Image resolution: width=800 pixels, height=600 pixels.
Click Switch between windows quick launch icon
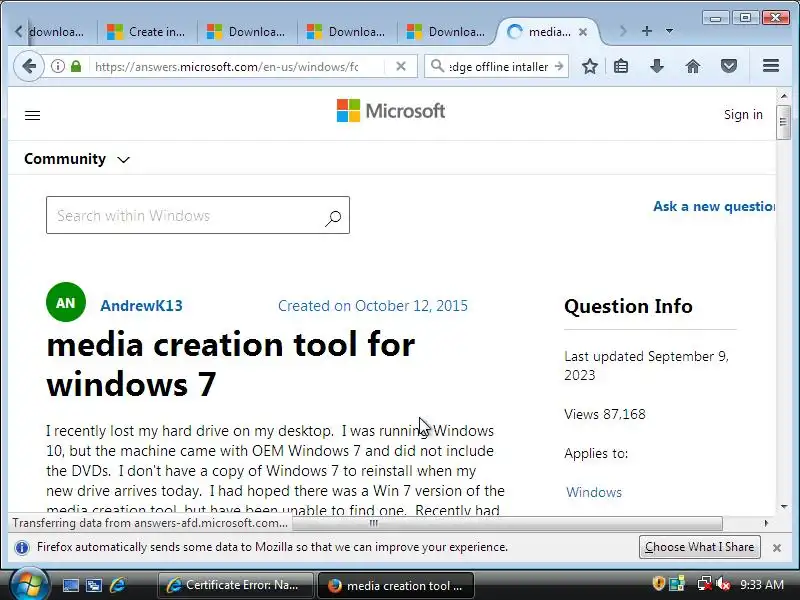coord(94,585)
